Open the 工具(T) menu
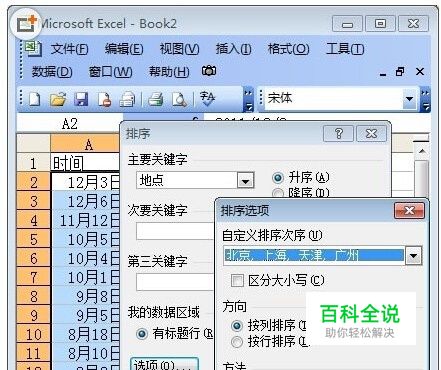This screenshot has width=441, height=370. (x=345, y=49)
